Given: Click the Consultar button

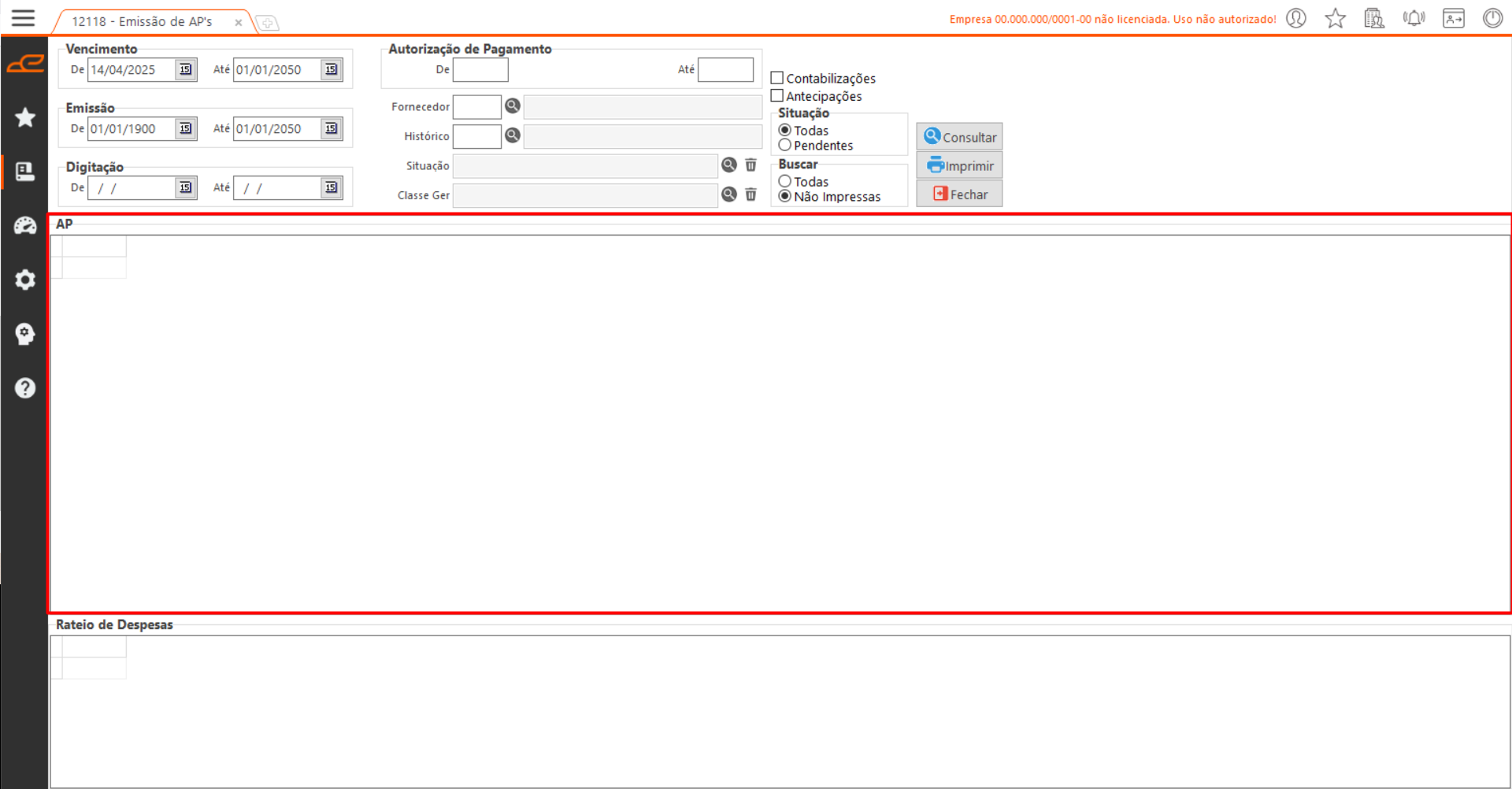Looking at the screenshot, I should pyautogui.click(x=959, y=137).
